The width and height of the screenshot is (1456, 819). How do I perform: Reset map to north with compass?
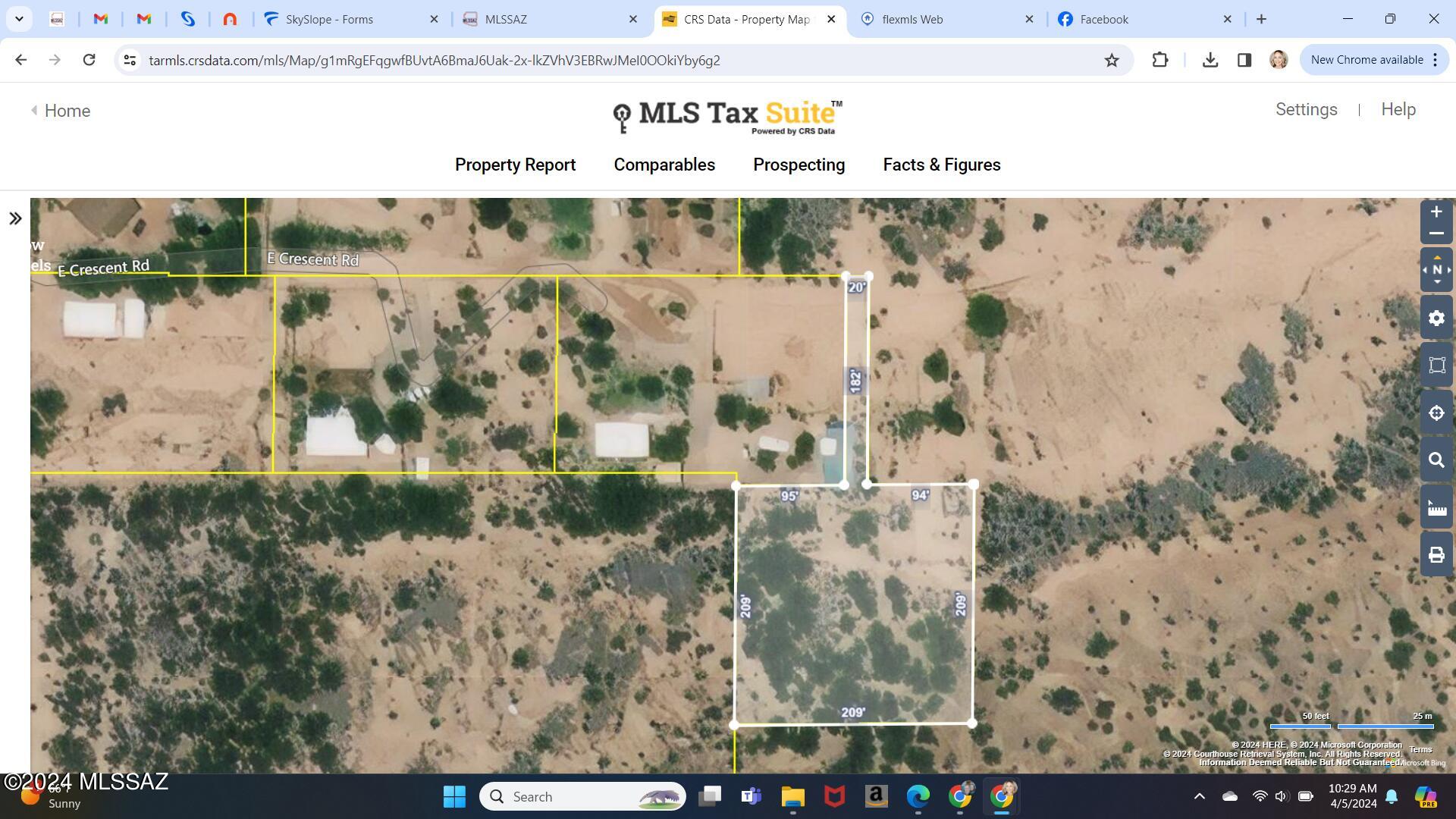[1436, 270]
